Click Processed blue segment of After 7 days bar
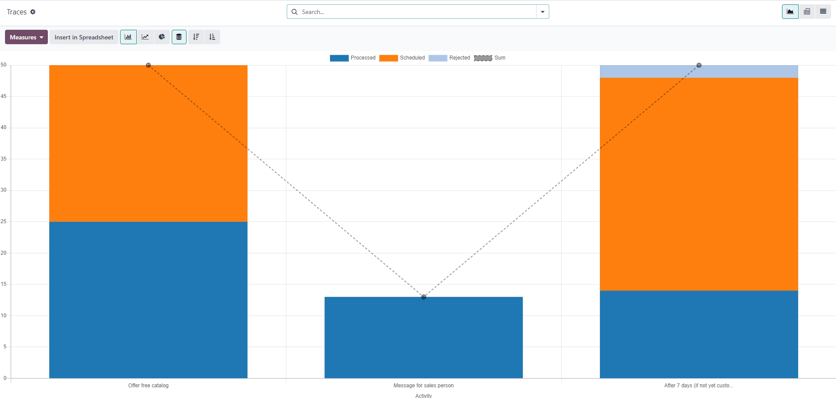Screen dimensions: 836x398 point(698,335)
